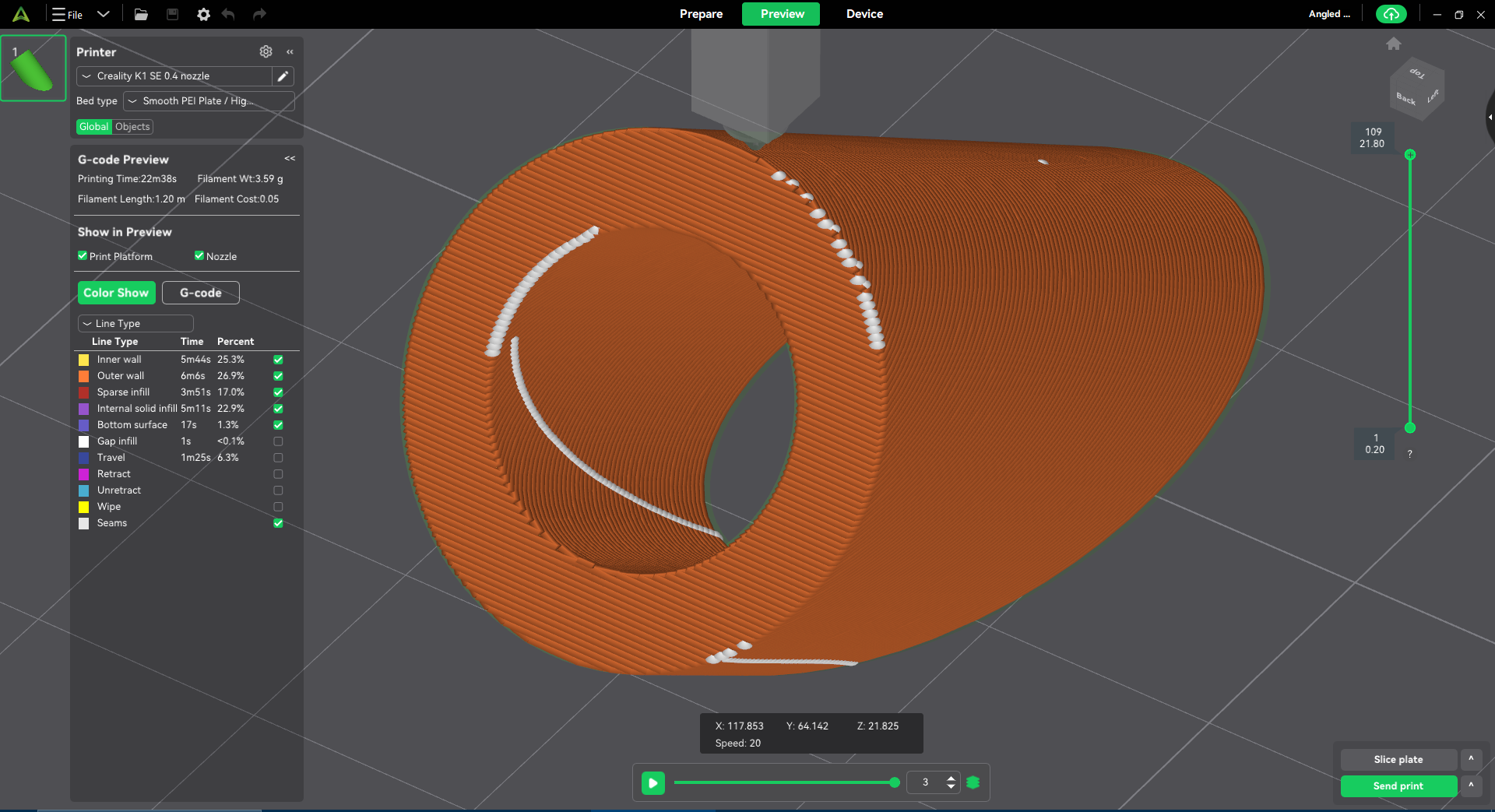1495x812 pixels.
Task: Click the home view icon
Action: 1394,44
